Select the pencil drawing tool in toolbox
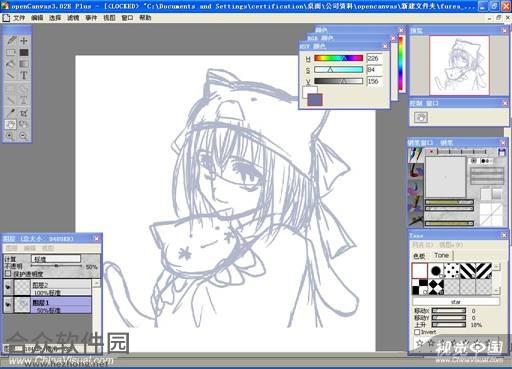The image size is (512, 369). 11,41
